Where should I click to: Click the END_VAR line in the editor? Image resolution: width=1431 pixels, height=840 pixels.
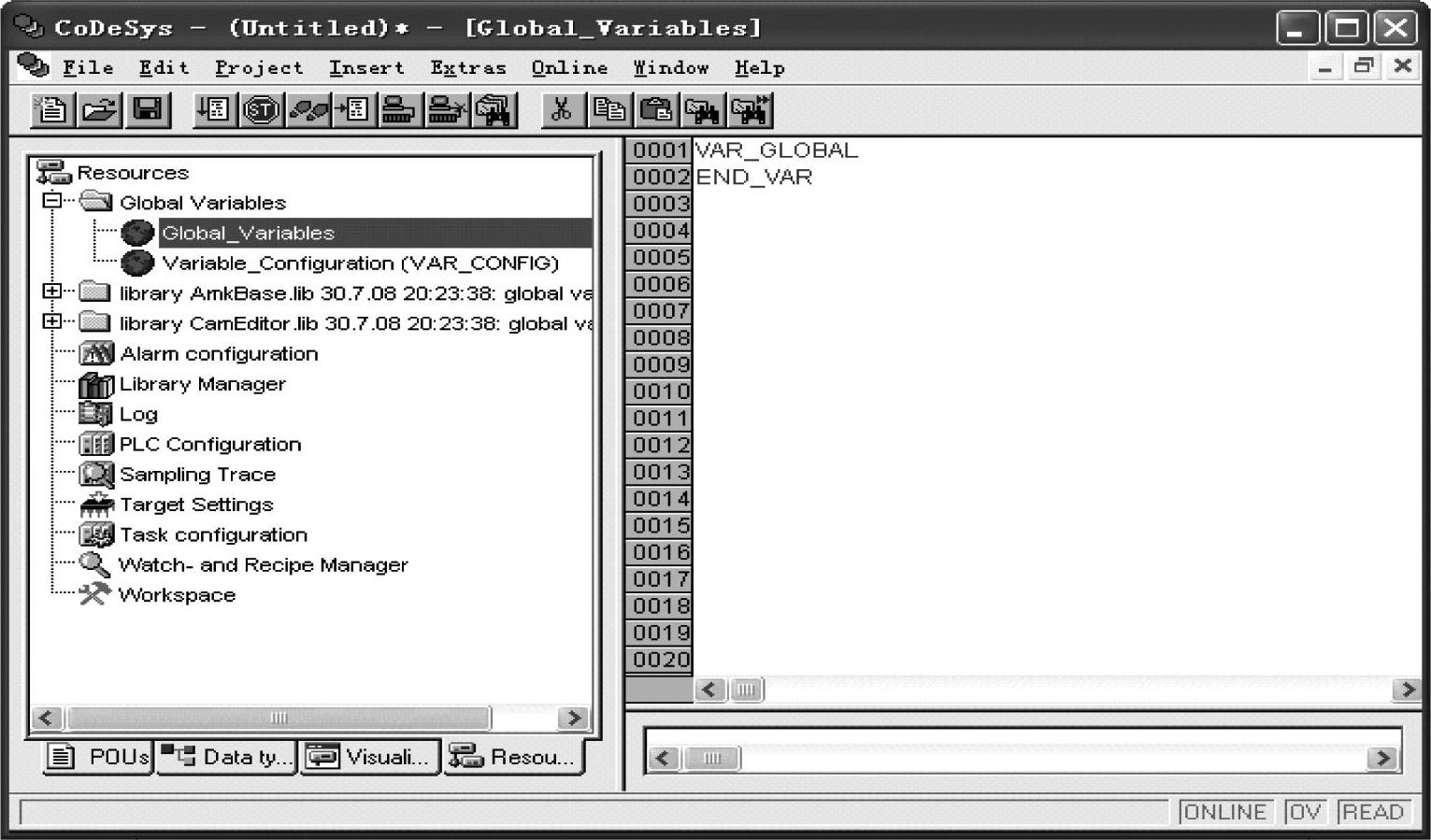click(754, 178)
